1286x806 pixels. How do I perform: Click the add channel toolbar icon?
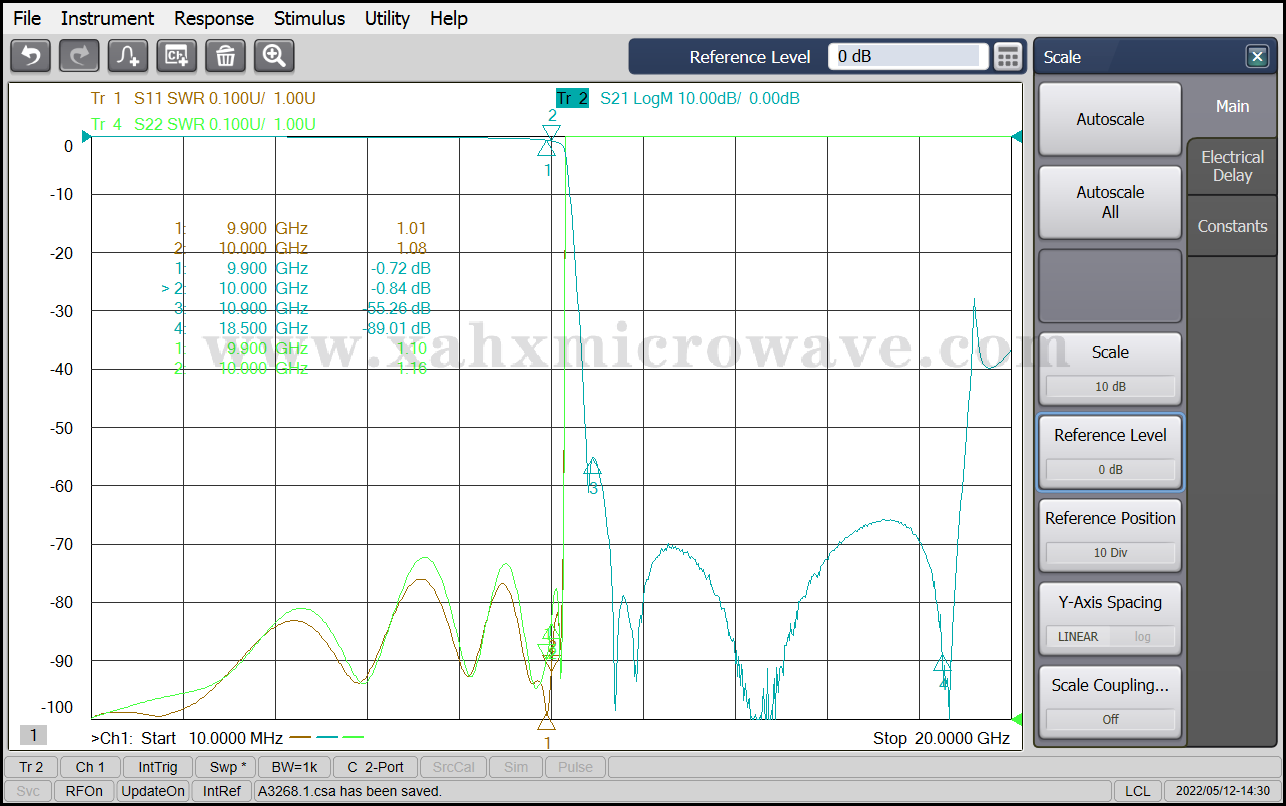click(177, 56)
